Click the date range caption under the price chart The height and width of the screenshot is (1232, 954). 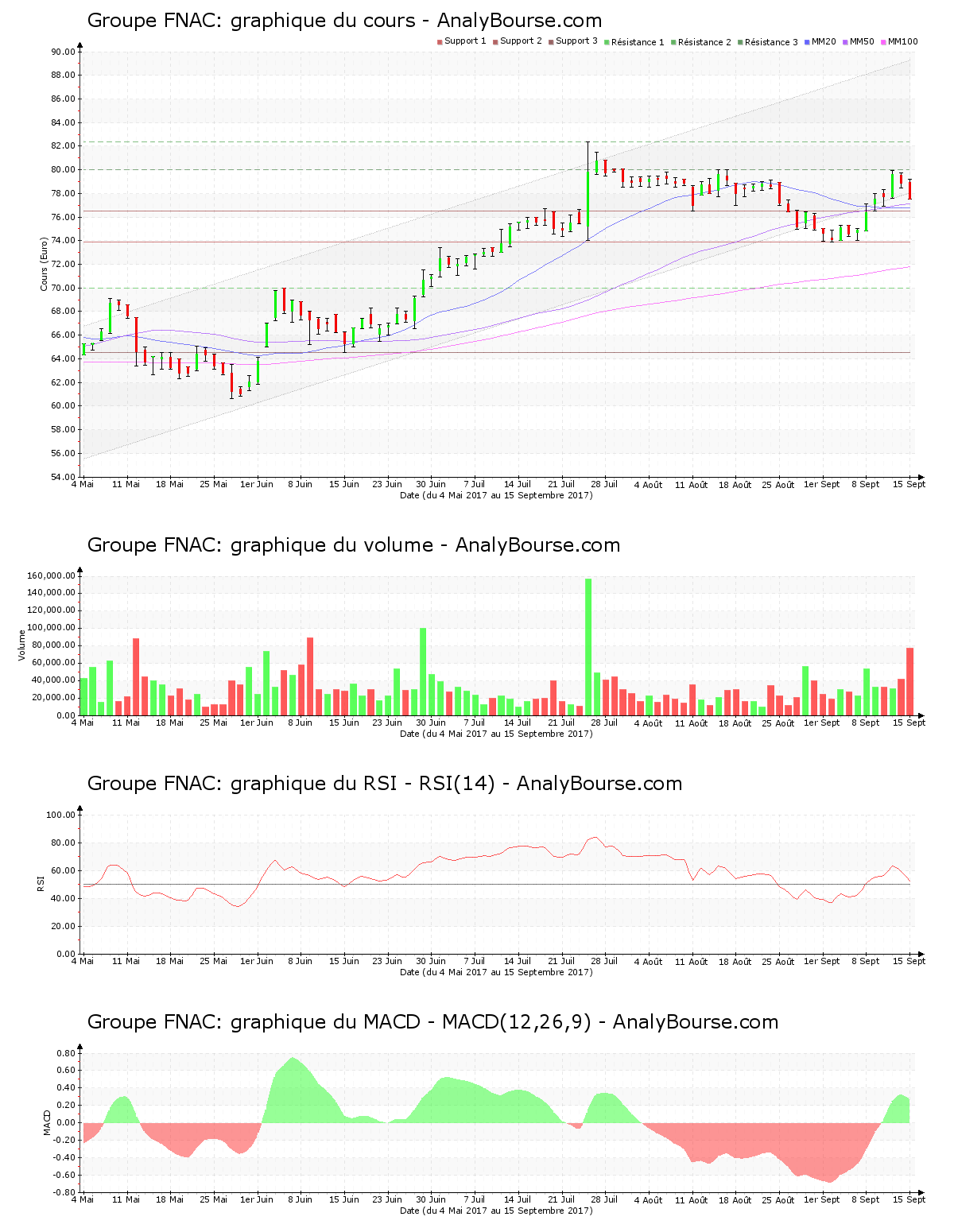point(496,495)
